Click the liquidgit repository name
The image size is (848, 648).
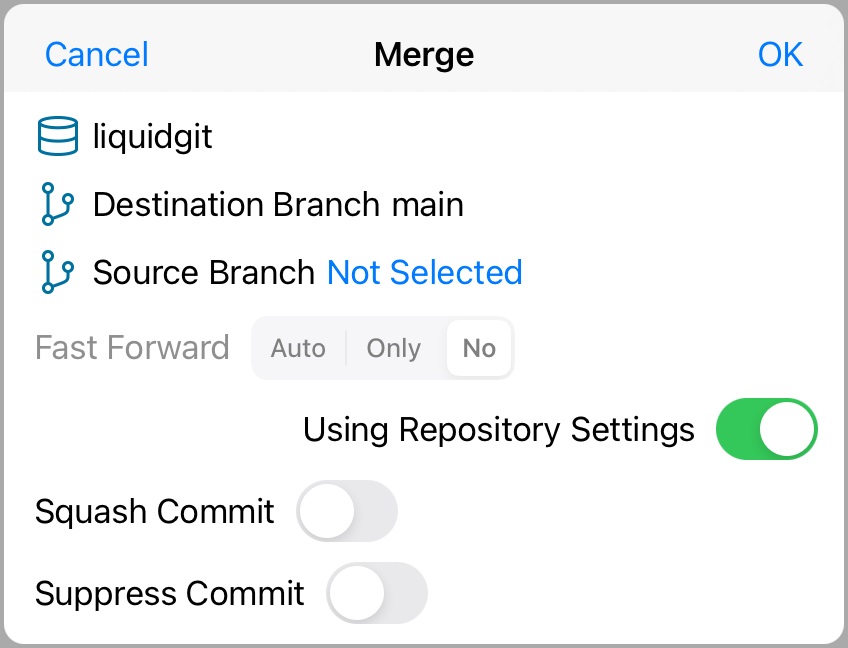pos(152,136)
